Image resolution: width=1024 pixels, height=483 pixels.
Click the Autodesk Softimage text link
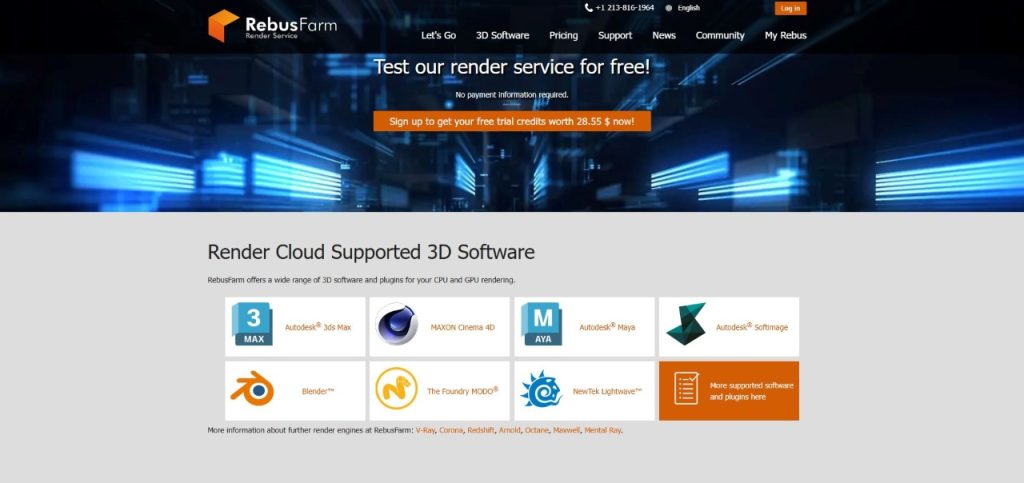tap(752, 327)
